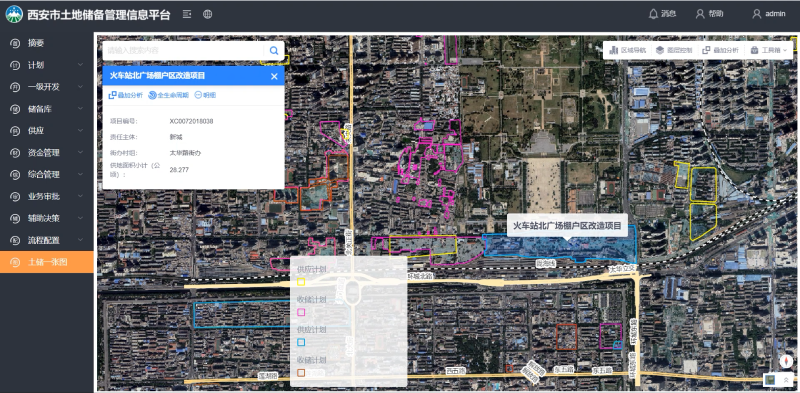Viewport: 800px width, 393px height.
Task: Expand the 计划 sidebar menu
Action: pyautogui.click(x=47, y=65)
